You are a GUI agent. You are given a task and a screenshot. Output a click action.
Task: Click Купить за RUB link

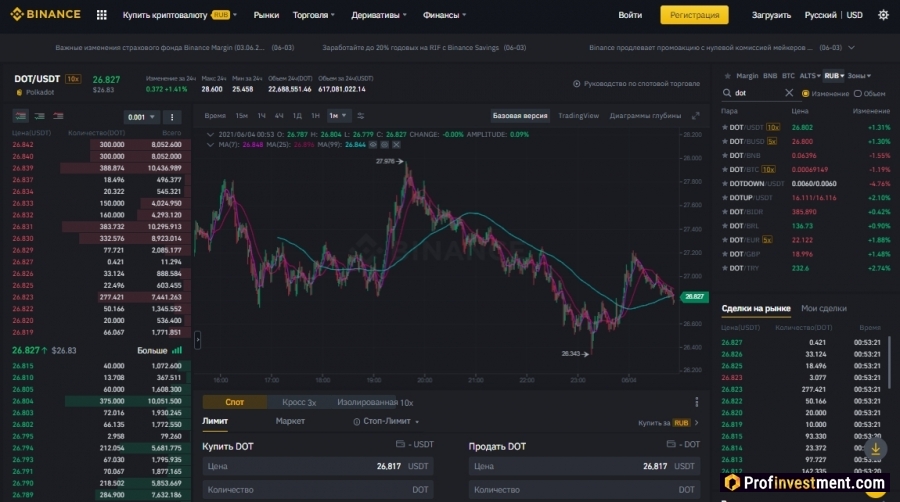[x=668, y=423]
